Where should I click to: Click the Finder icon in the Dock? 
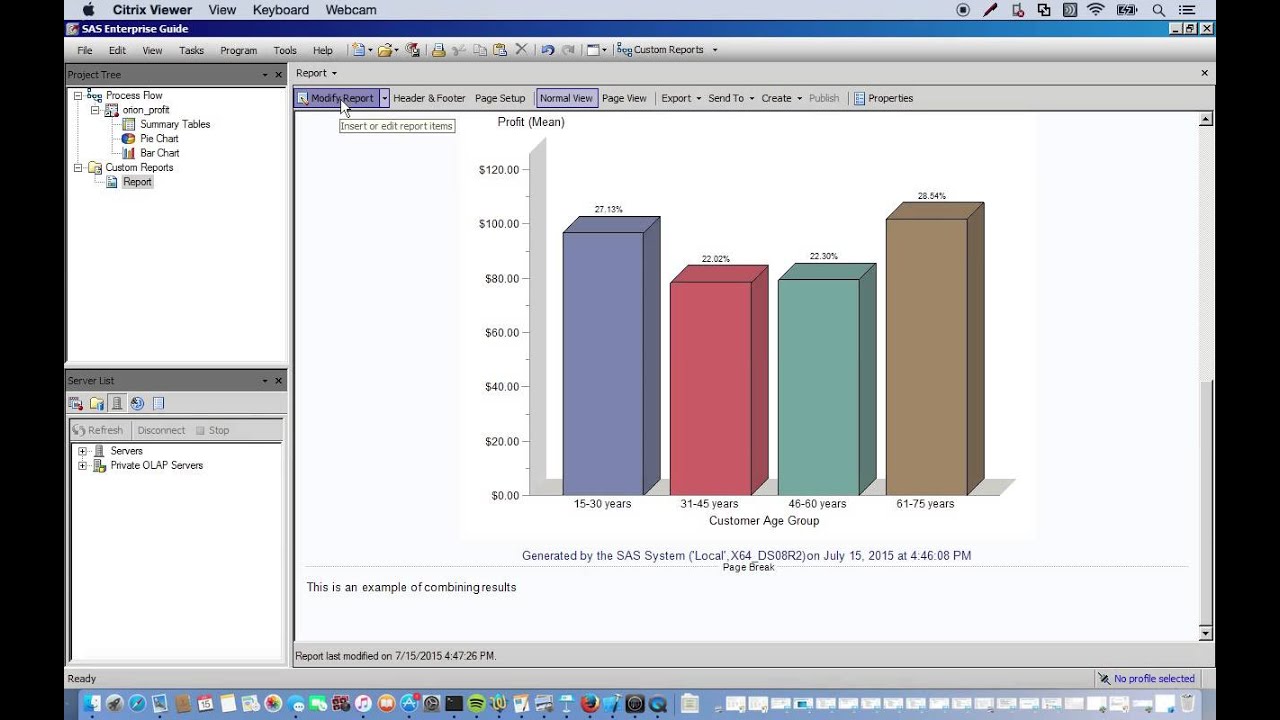91,704
